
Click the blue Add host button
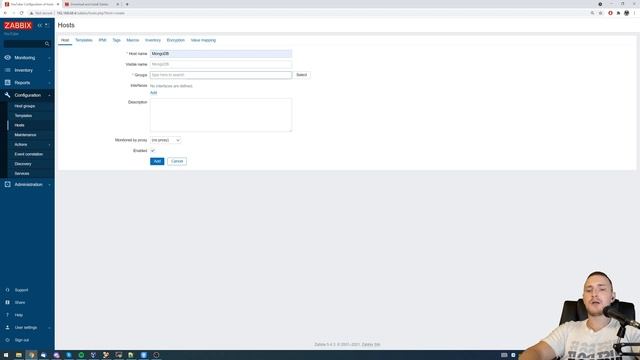157,161
